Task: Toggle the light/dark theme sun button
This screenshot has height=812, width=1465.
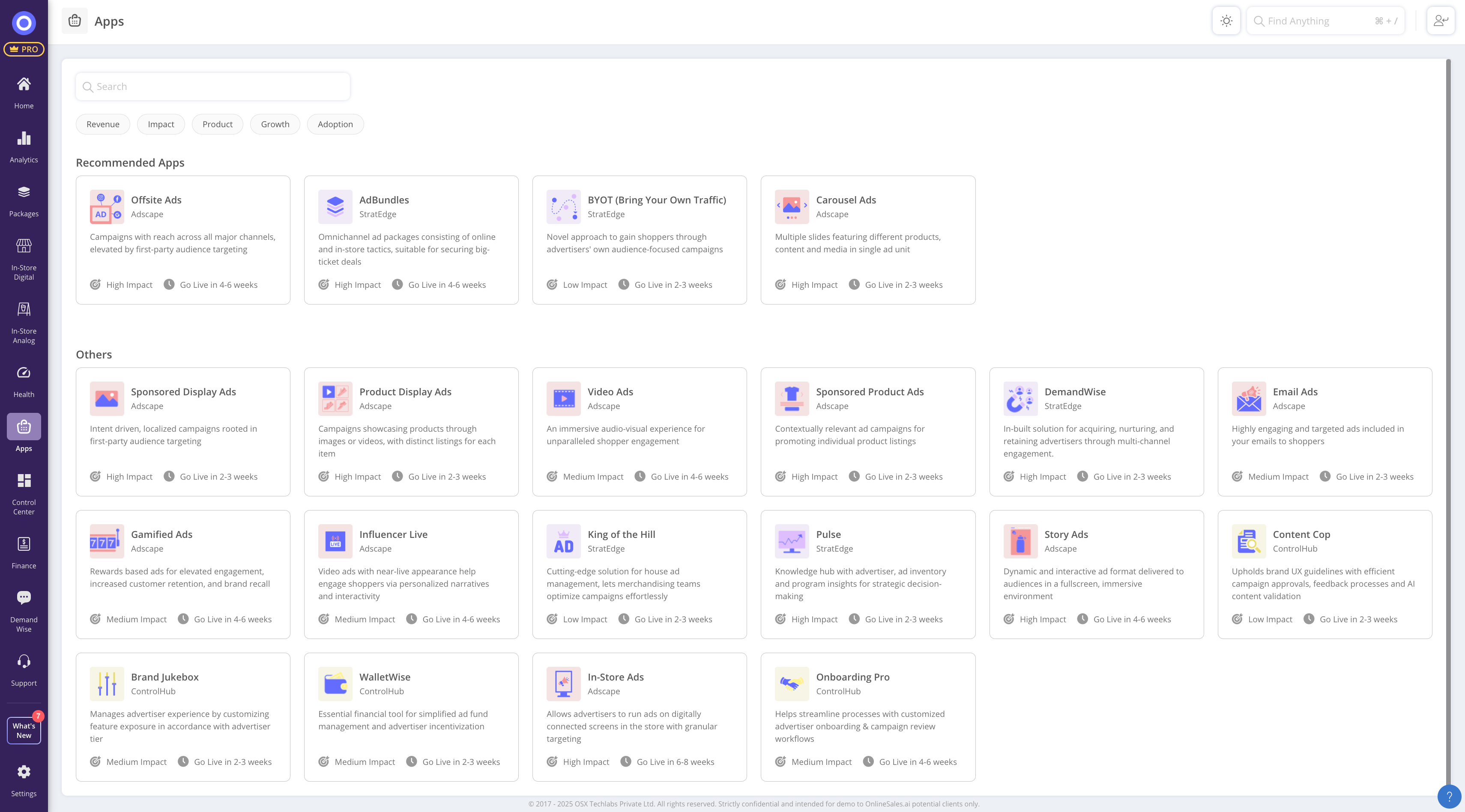Action: coord(1226,21)
